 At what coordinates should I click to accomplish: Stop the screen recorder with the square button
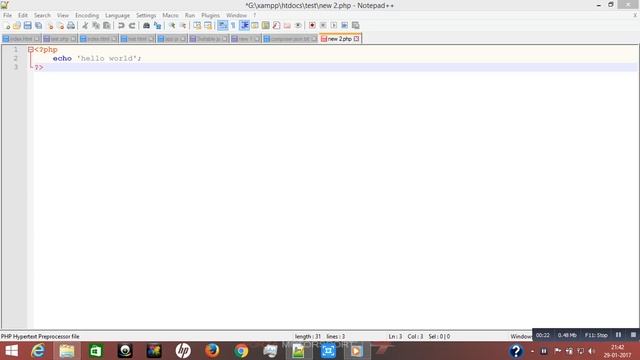633,335
